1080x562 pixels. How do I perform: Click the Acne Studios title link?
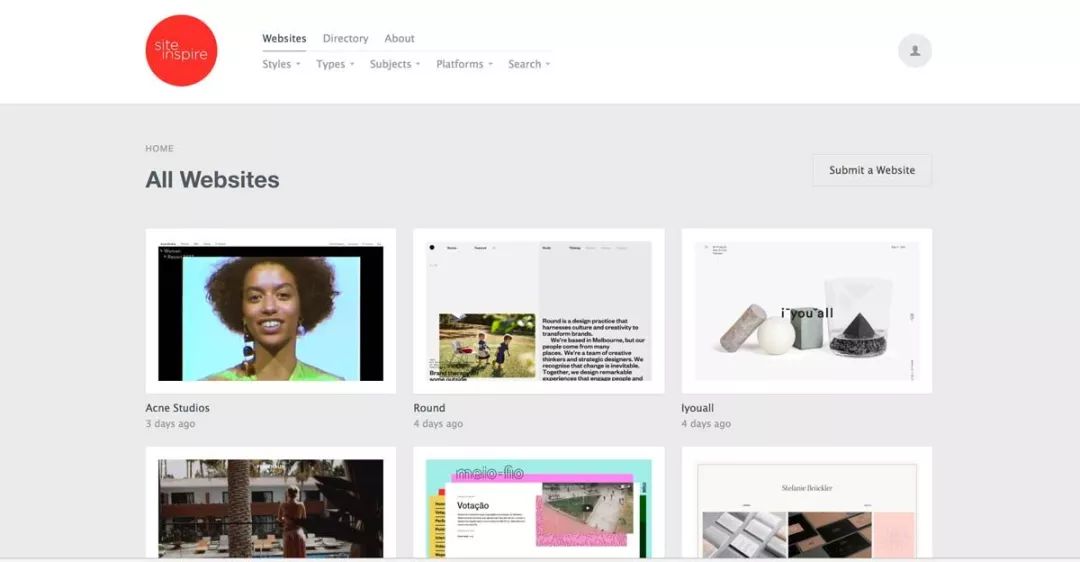(177, 408)
